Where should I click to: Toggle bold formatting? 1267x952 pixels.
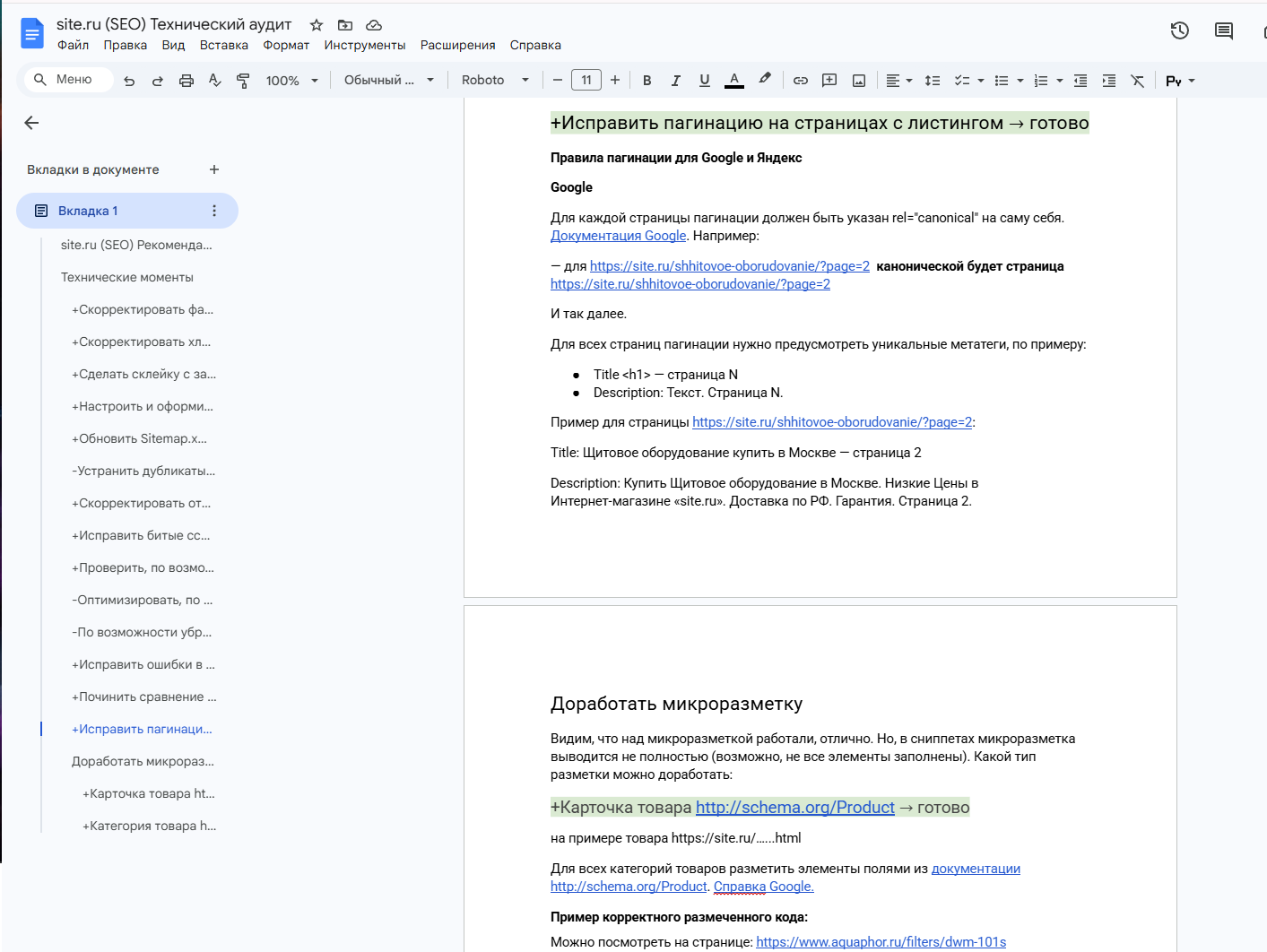point(647,81)
